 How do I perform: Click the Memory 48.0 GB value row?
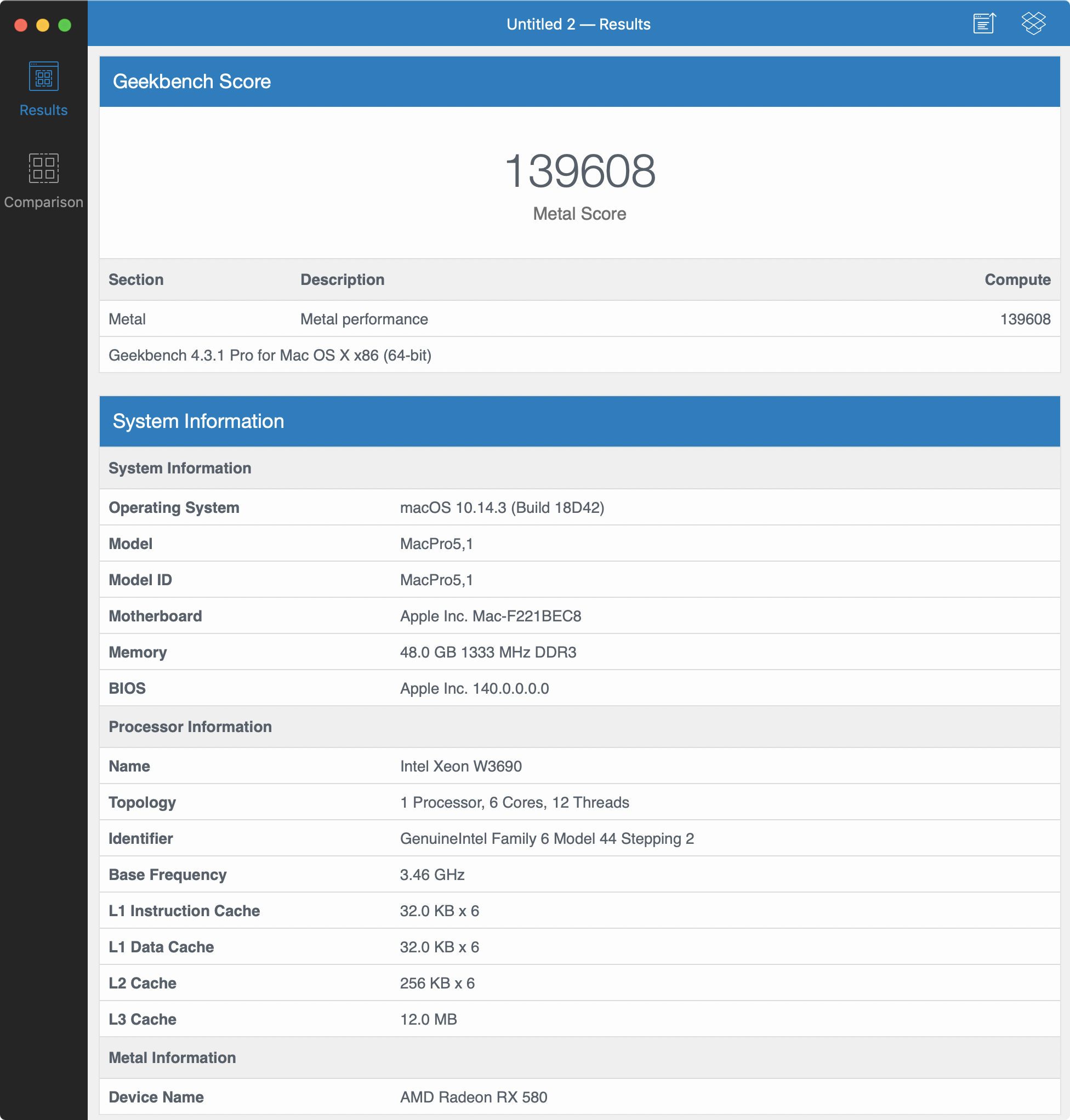[x=488, y=652]
